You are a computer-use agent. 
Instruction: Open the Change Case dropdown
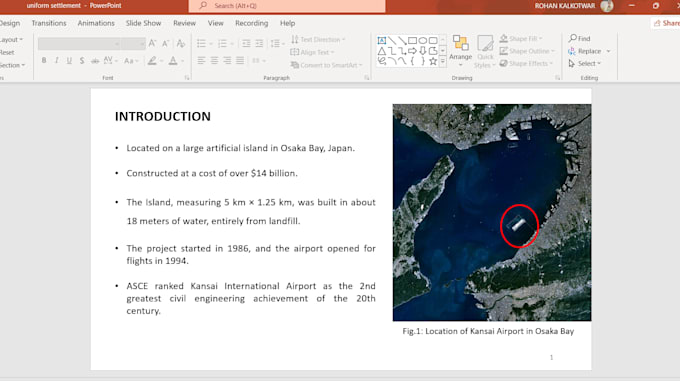(131, 61)
